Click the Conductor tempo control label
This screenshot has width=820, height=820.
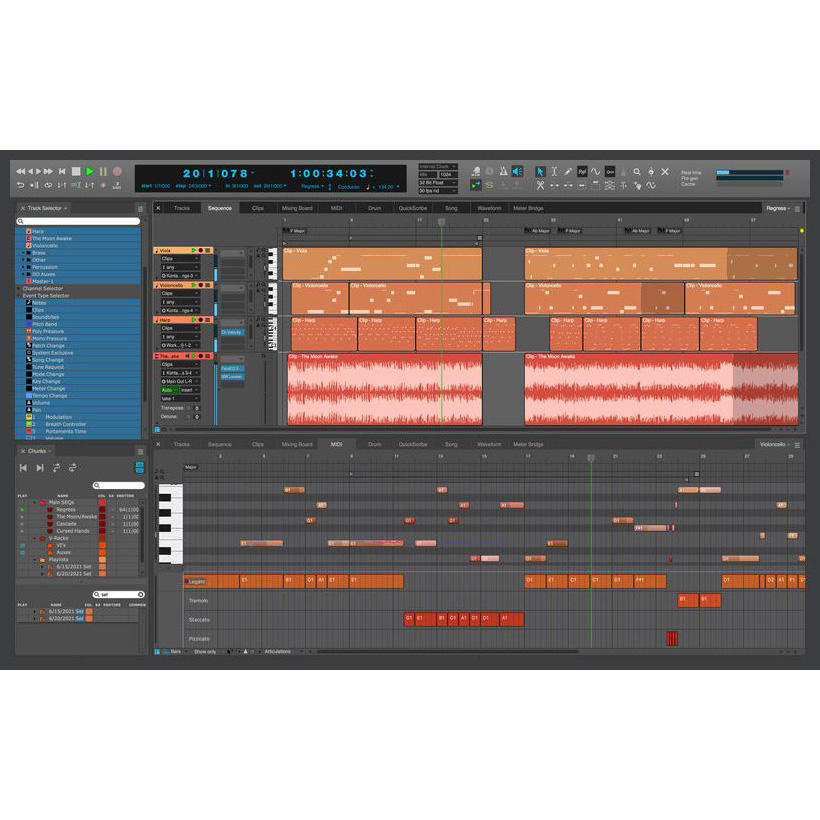[349, 187]
